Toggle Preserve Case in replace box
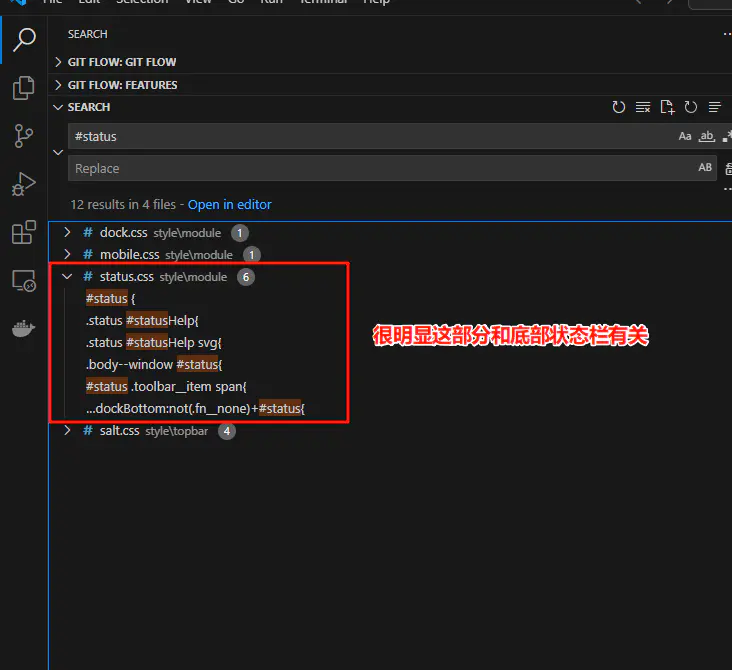 point(705,168)
